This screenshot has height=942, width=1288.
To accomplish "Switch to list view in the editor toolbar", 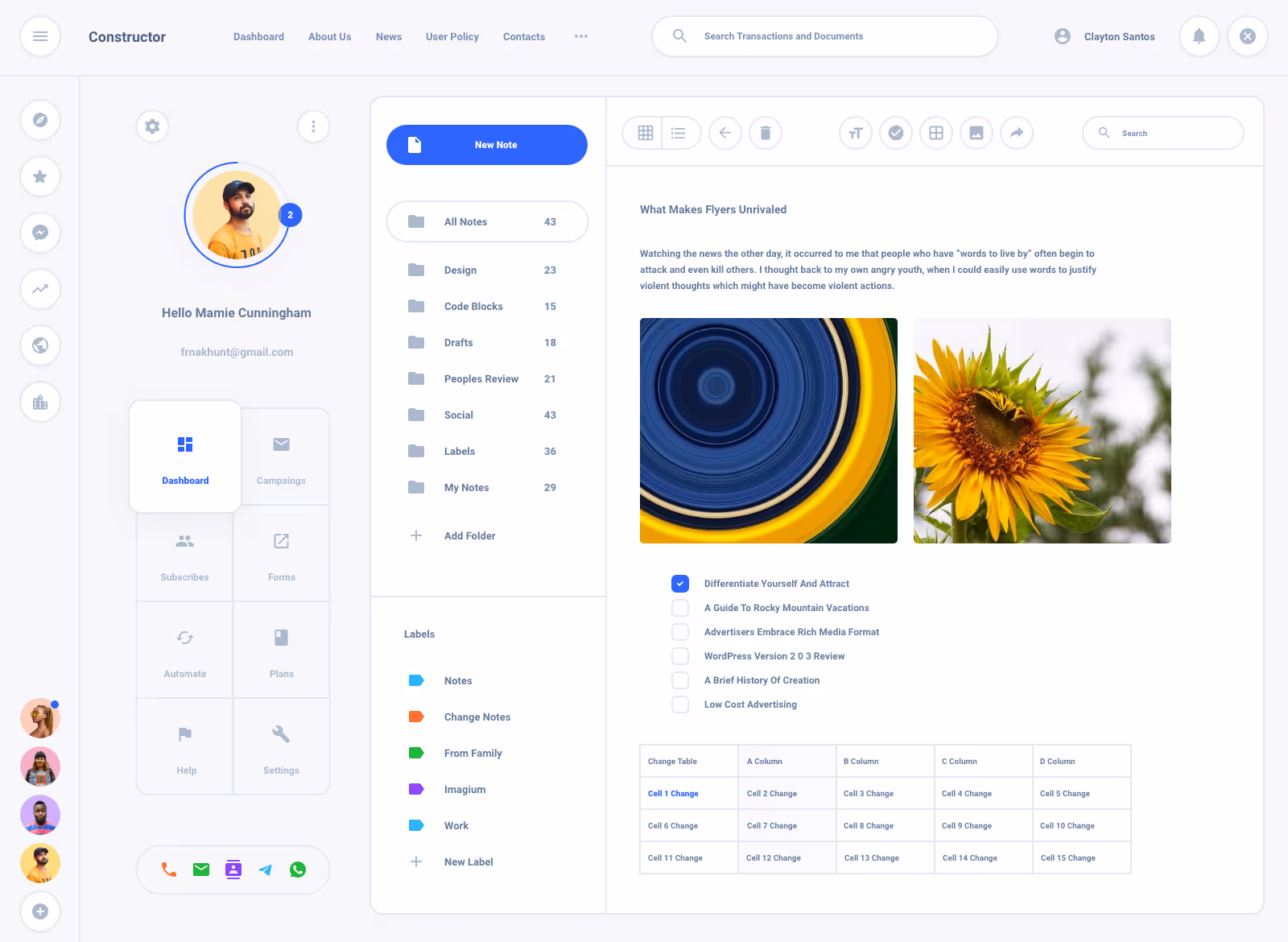I will coord(679,133).
